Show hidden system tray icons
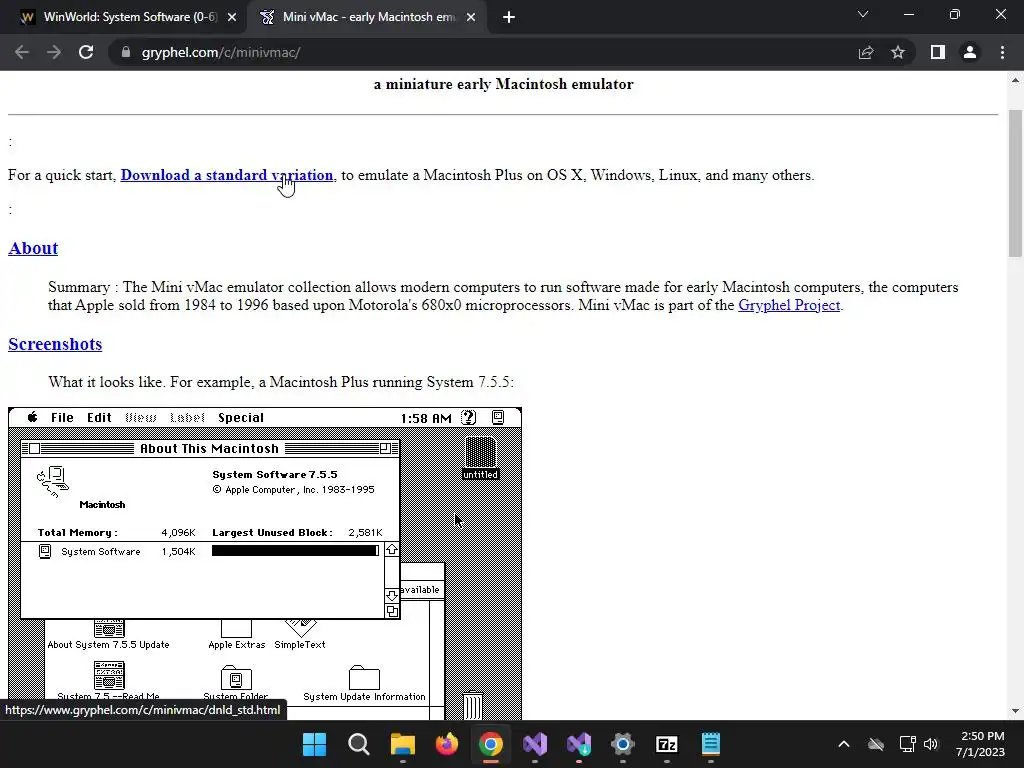This screenshot has width=1024, height=768. click(844, 744)
